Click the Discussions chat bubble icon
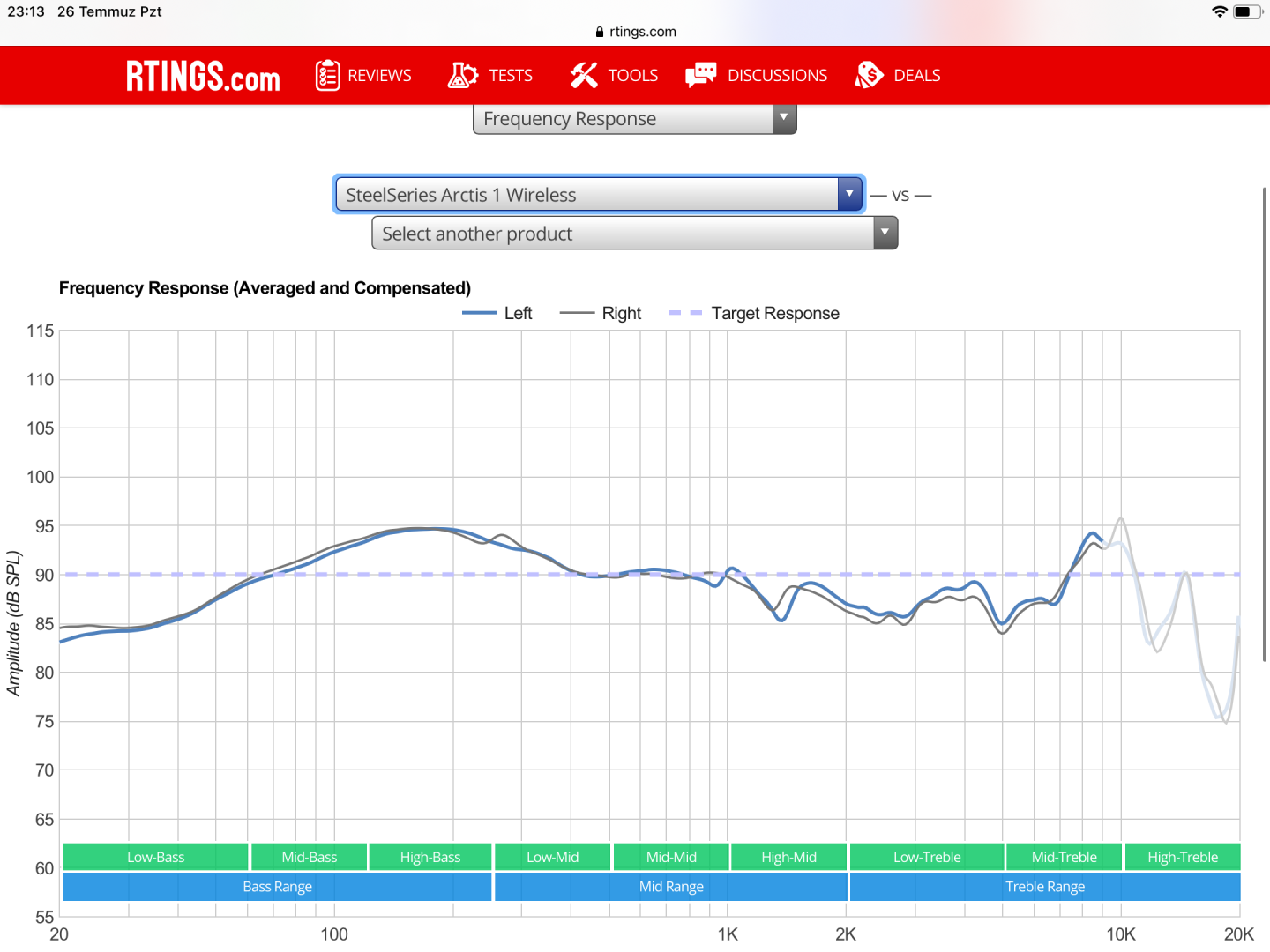1270x952 pixels. coord(701,75)
